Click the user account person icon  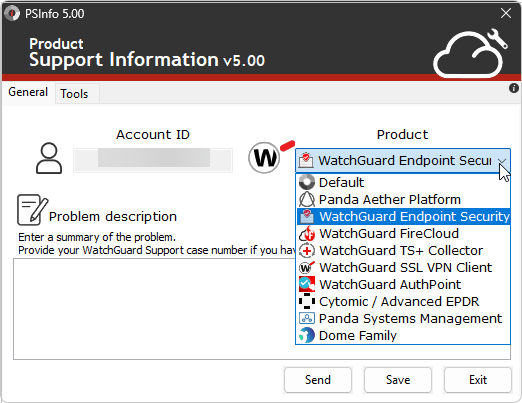coord(49,158)
